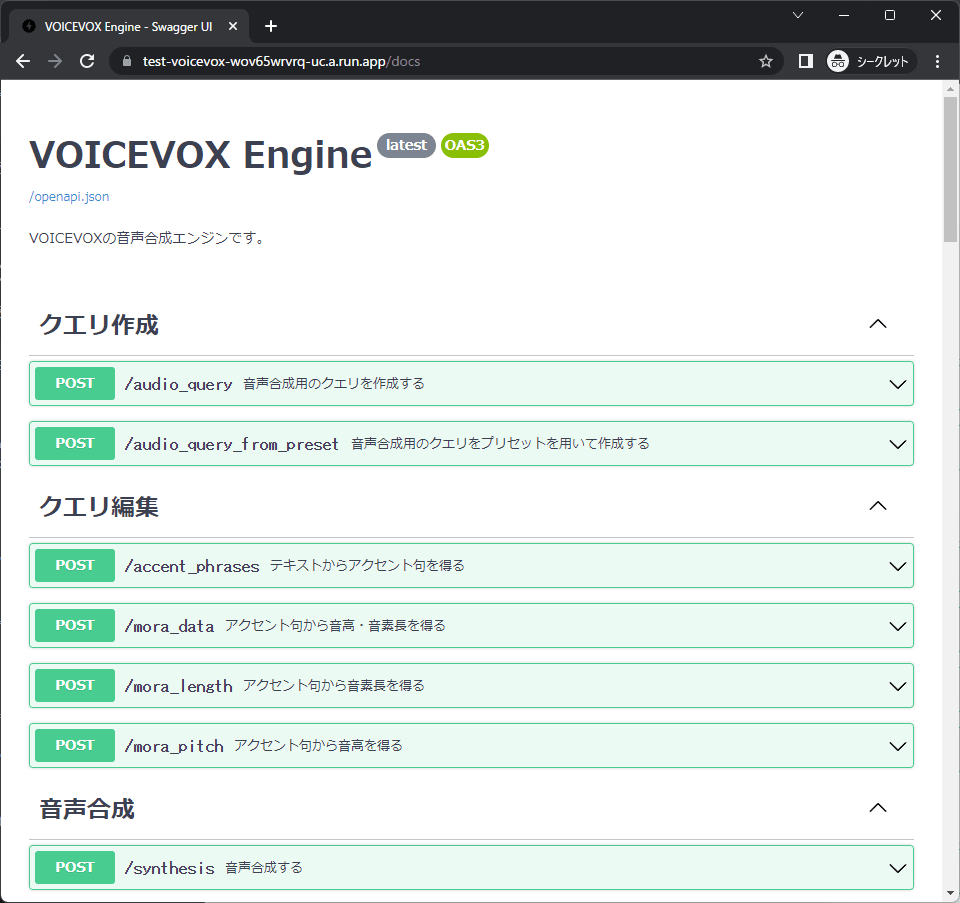Screen dimensions: 960x903
Task: Click description 音声合成用のクエリを作成する
Action: coord(334,383)
